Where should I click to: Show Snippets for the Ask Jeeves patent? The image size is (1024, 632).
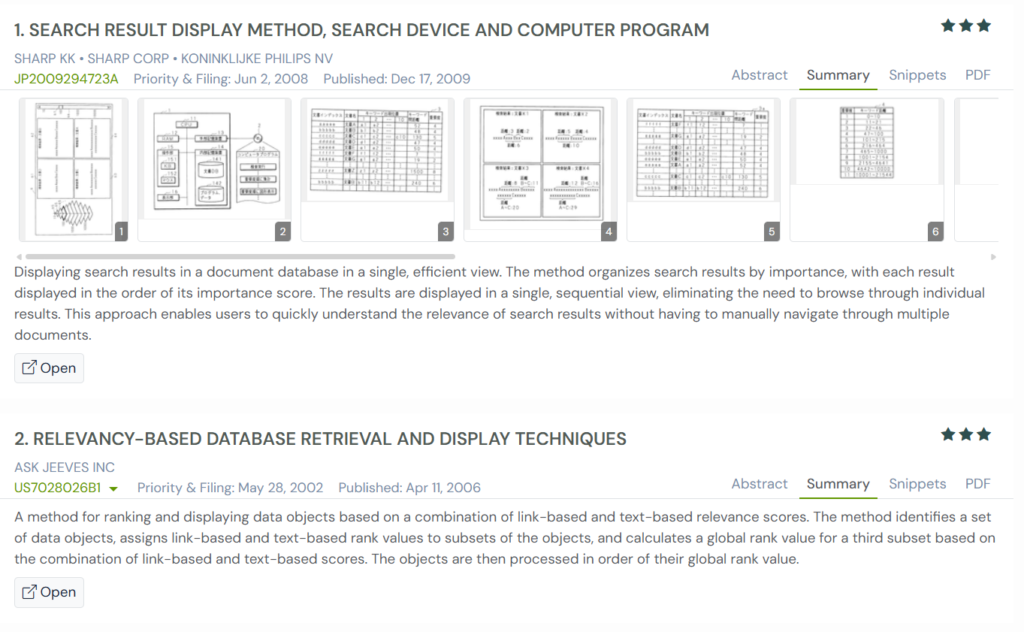(x=917, y=484)
